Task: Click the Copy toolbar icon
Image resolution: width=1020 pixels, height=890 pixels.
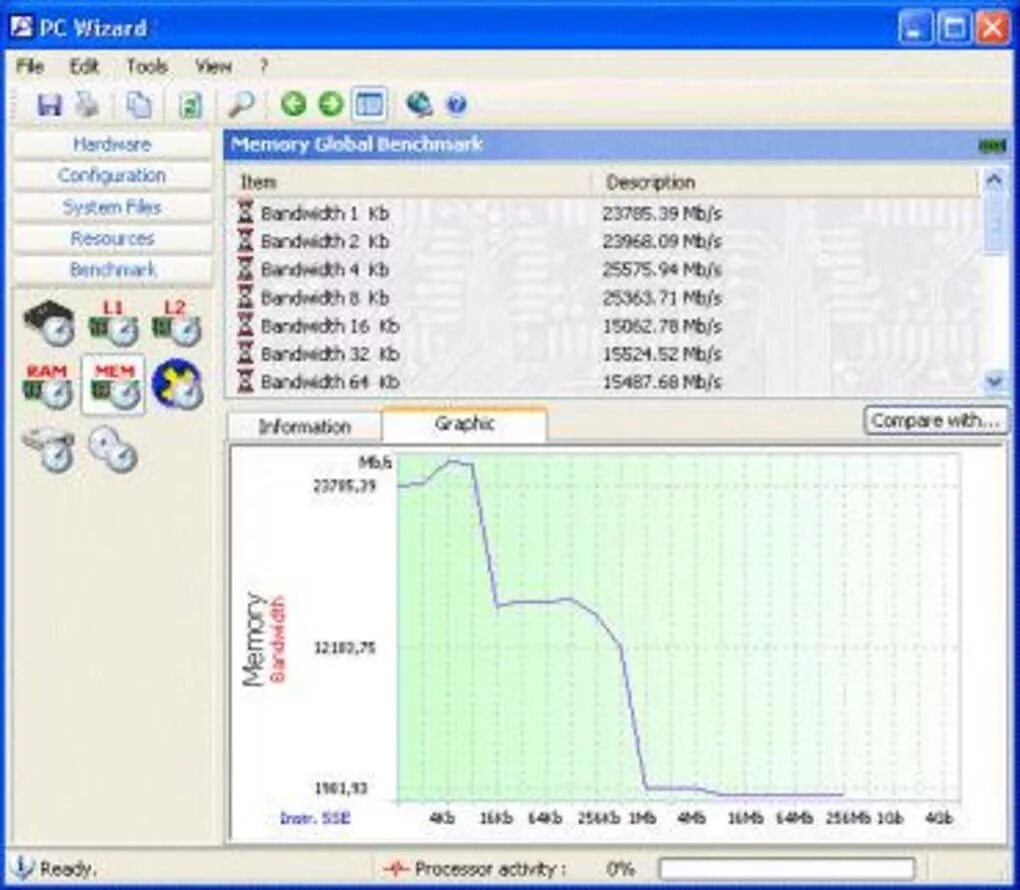Action: coord(138,104)
